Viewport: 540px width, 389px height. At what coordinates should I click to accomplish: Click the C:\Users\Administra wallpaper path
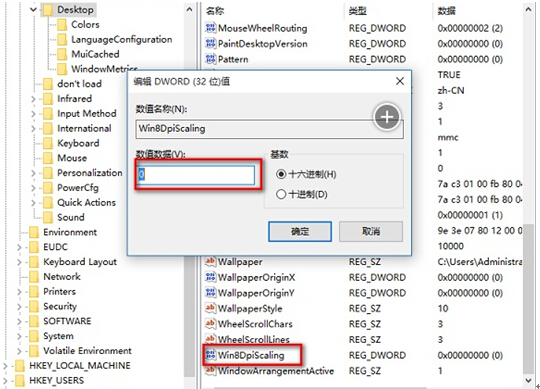click(480, 262)
